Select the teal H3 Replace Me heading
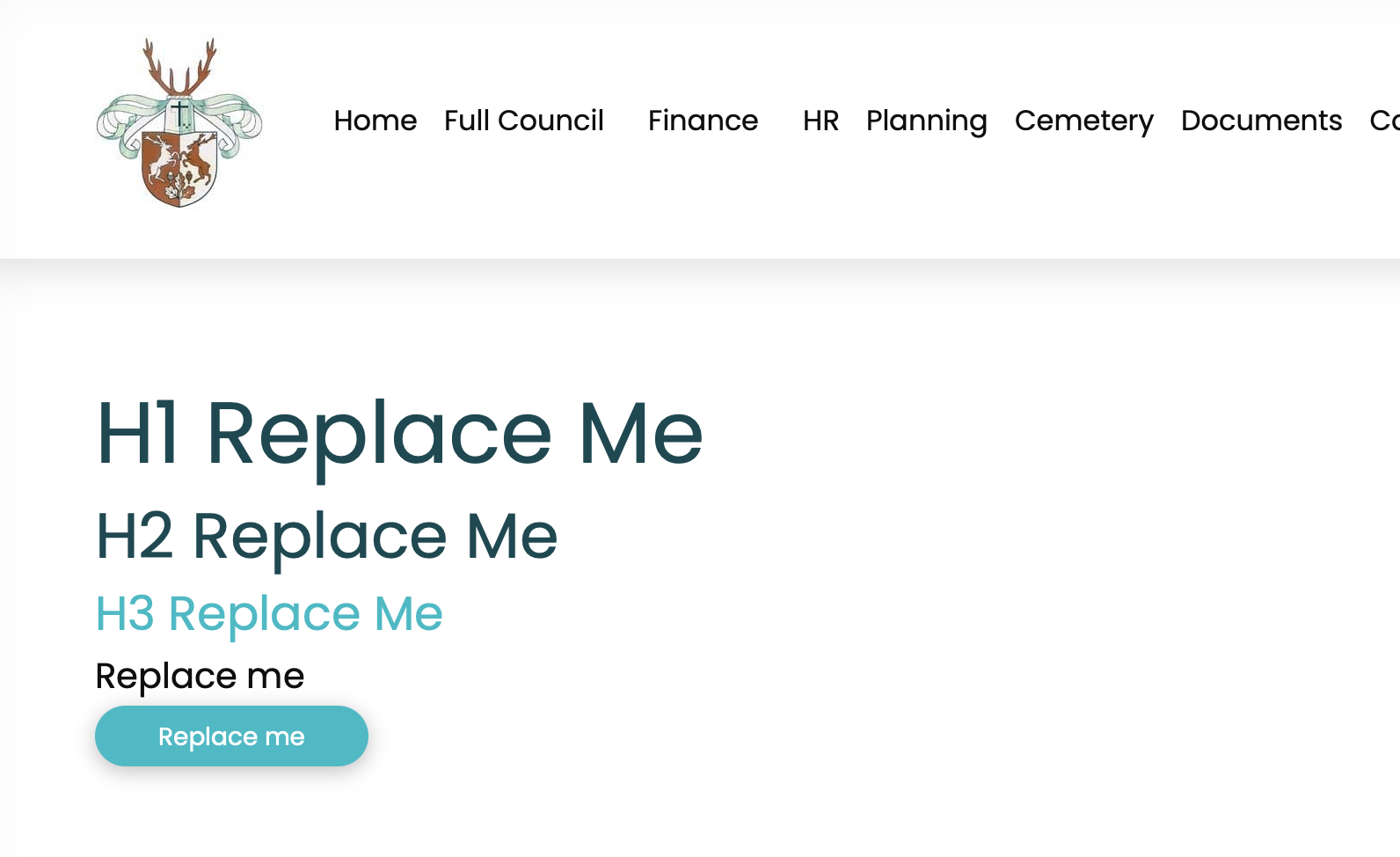 tap(268, 613)
